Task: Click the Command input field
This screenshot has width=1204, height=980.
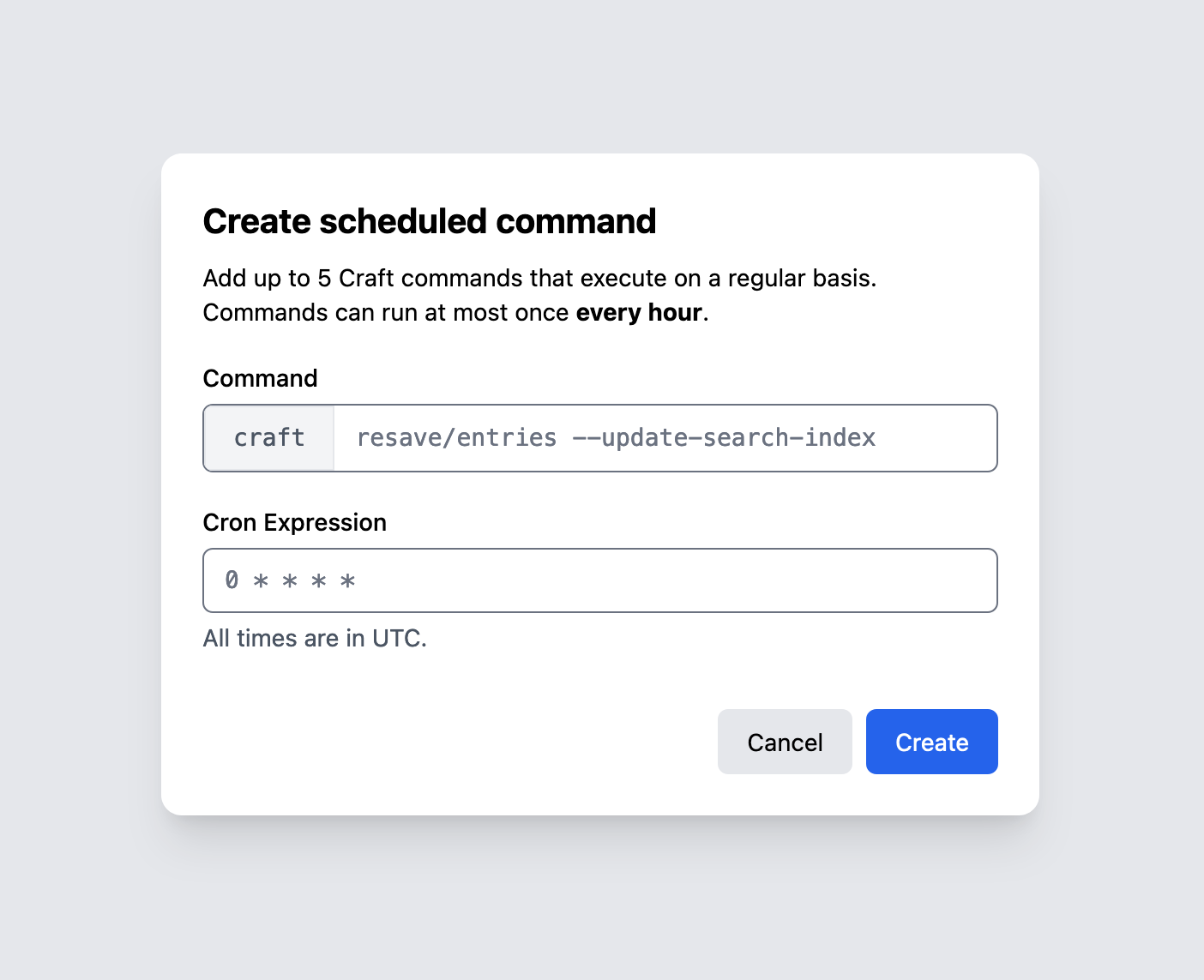Action: pos(665,438)
